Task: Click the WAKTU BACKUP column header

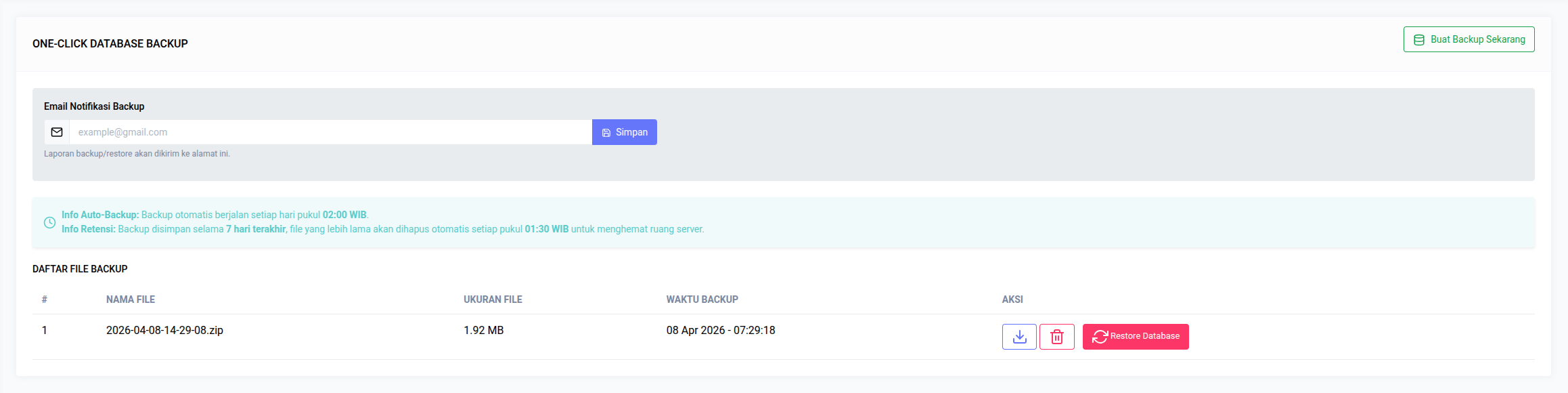Action: [702, 299]
